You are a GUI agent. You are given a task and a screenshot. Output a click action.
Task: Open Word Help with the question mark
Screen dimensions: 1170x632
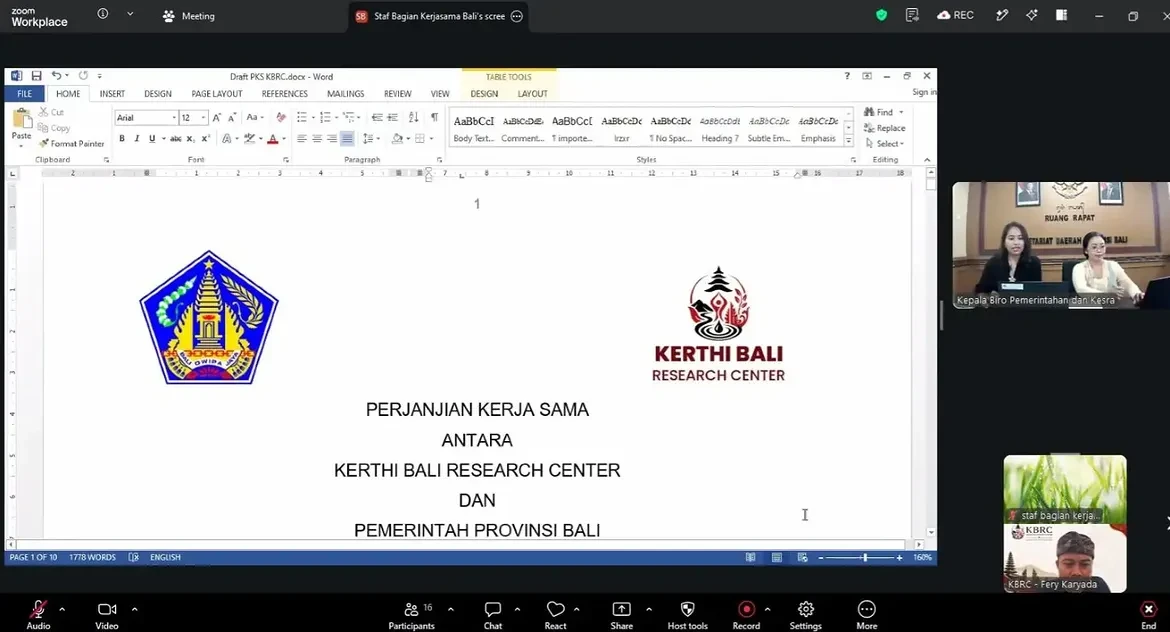tap(847, 76)
